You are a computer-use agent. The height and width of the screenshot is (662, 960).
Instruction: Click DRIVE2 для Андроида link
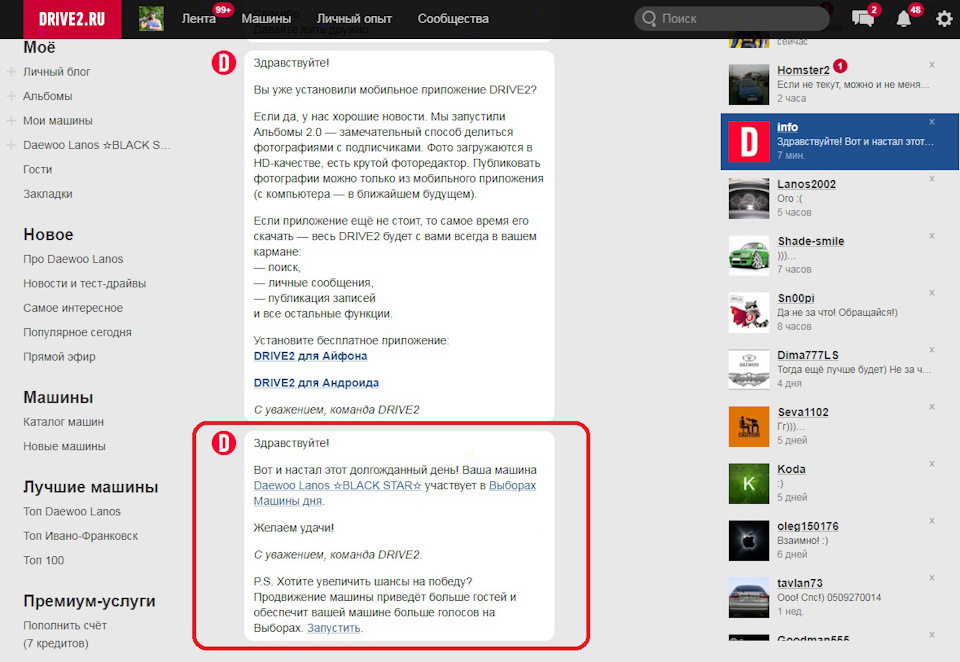coord(316,383)
